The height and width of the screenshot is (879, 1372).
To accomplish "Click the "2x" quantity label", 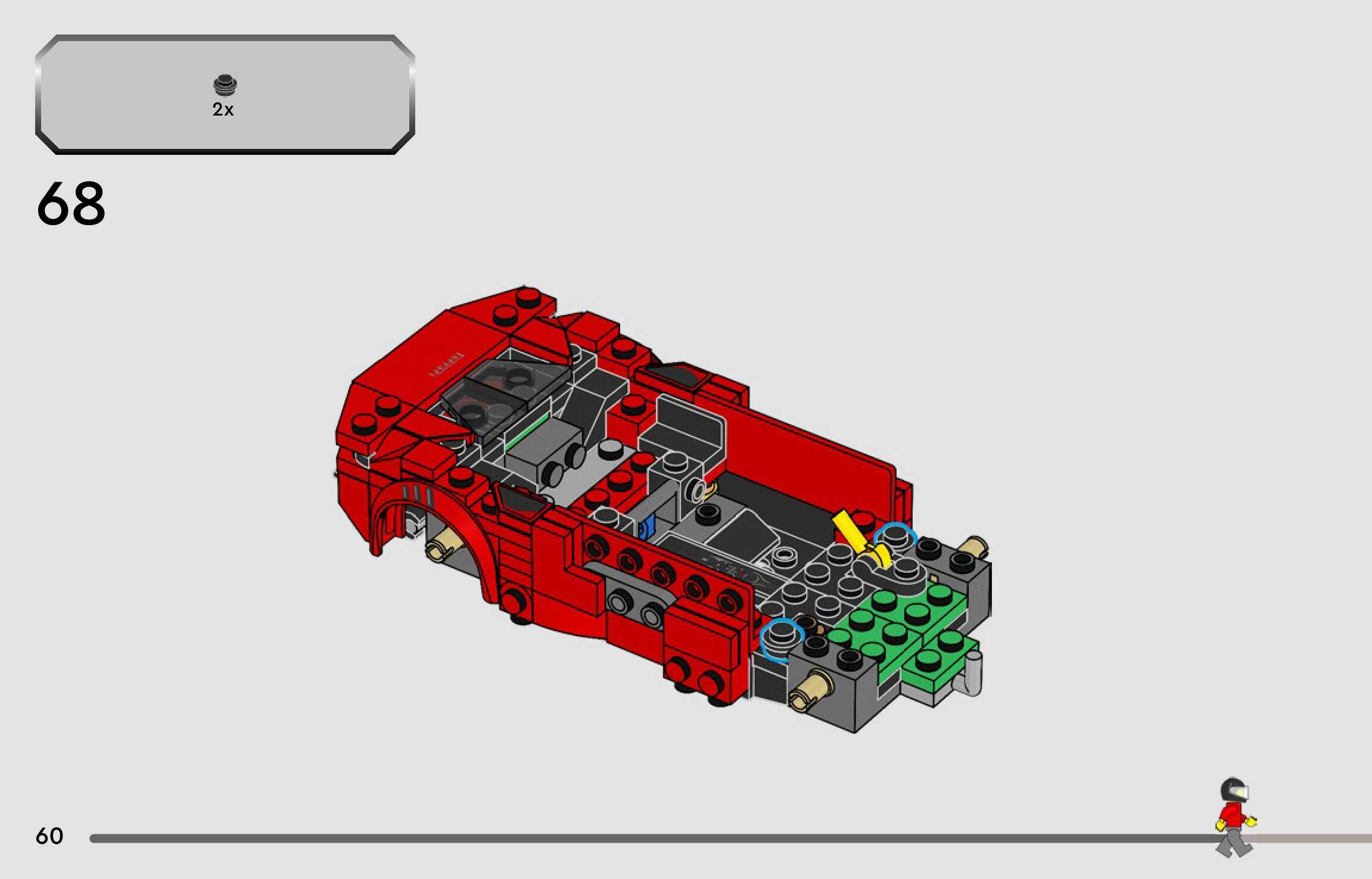I will coord(223,110).
